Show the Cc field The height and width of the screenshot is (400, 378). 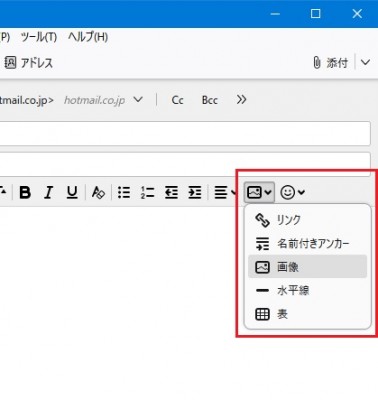(x=177, y=100)
